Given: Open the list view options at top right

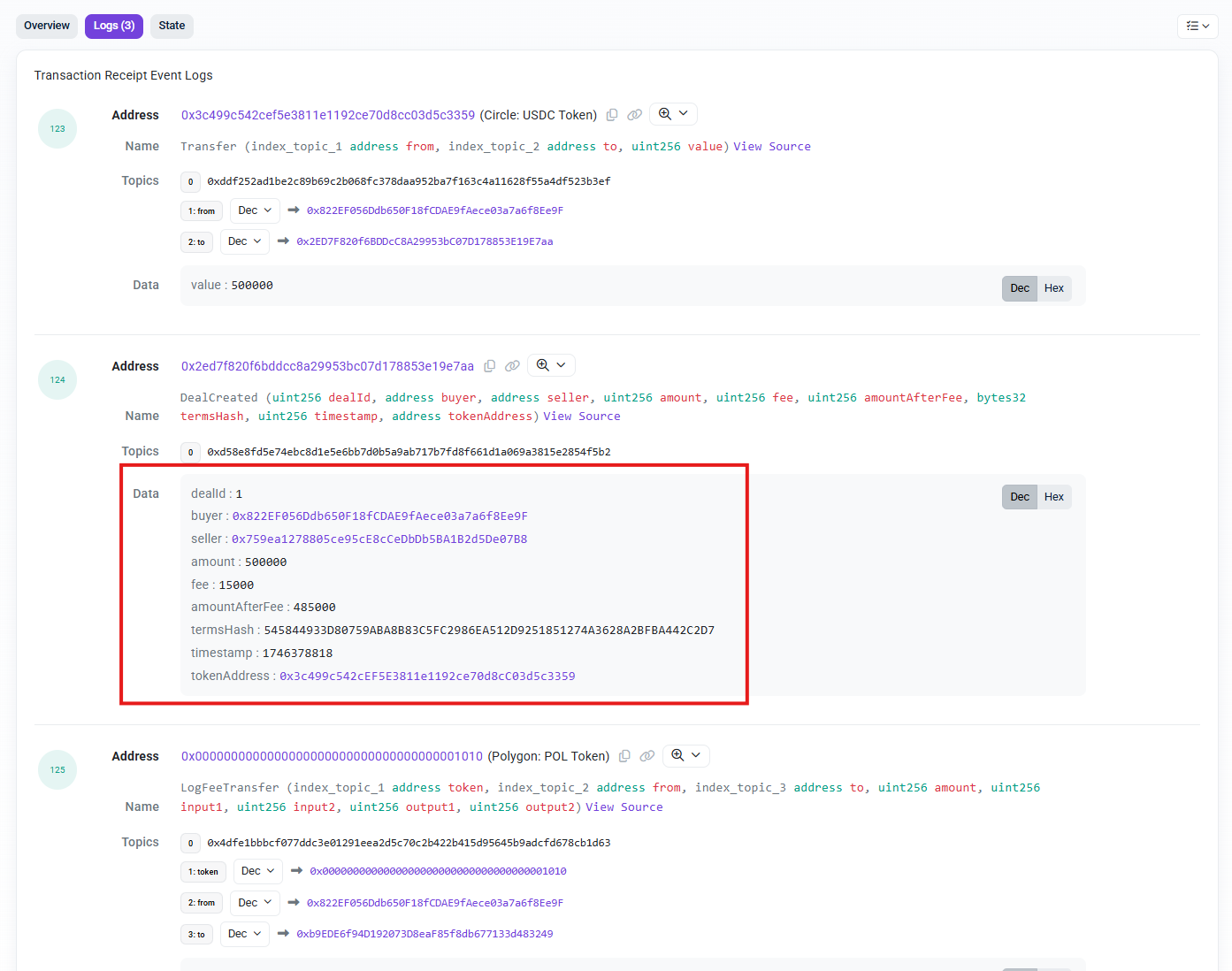Looking at the screenshot, I should point(1198,27).
